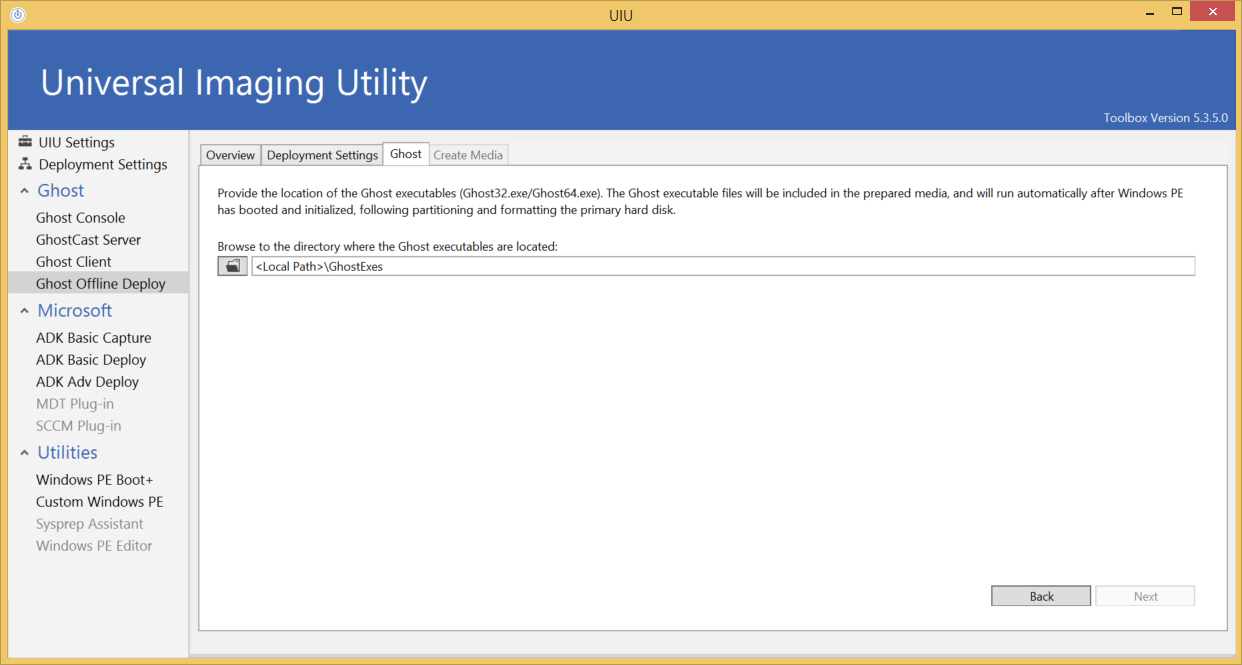1242x665 pixels.
Task: Collapse the Microsoft section
Action: [24, 311]
